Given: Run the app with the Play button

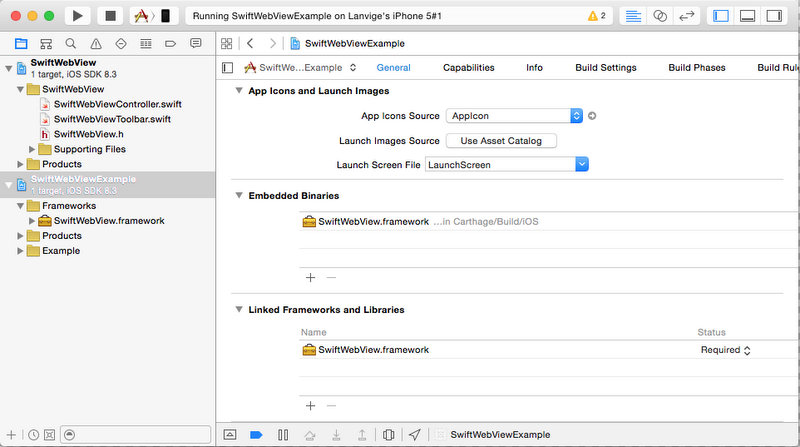Looking at the screenshot, I should [78, 16].
